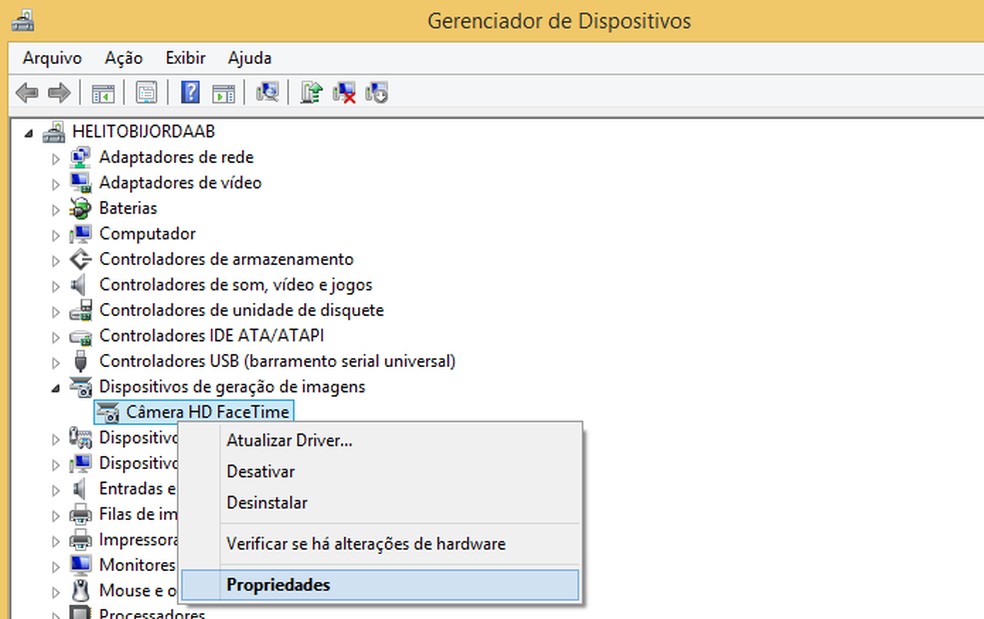Viewport: 984px width, 619px height.
Task: Click the Properties toolbar icon
Action: pos(147,92)
